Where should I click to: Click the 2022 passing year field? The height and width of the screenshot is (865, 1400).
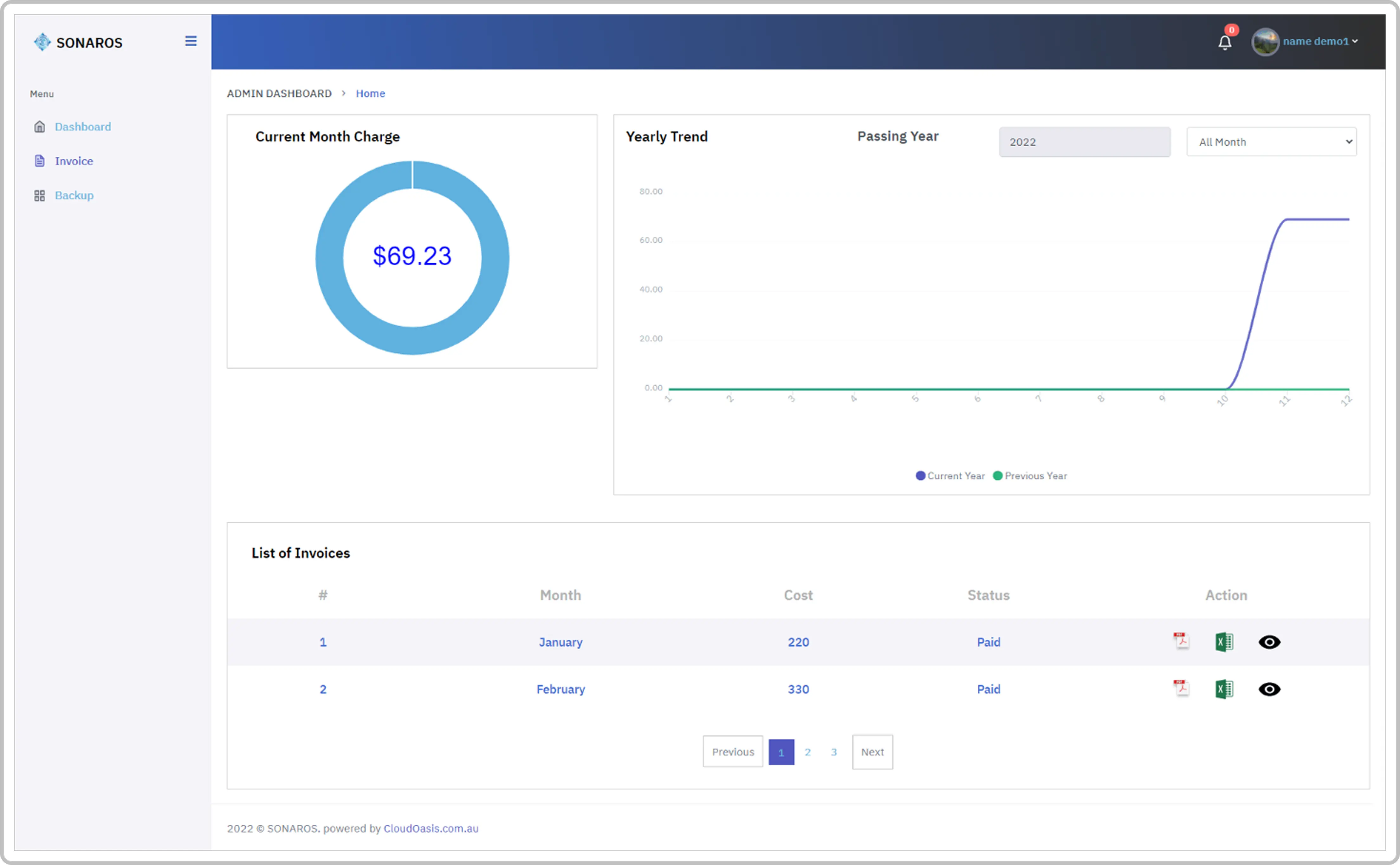coord(1084,141)
